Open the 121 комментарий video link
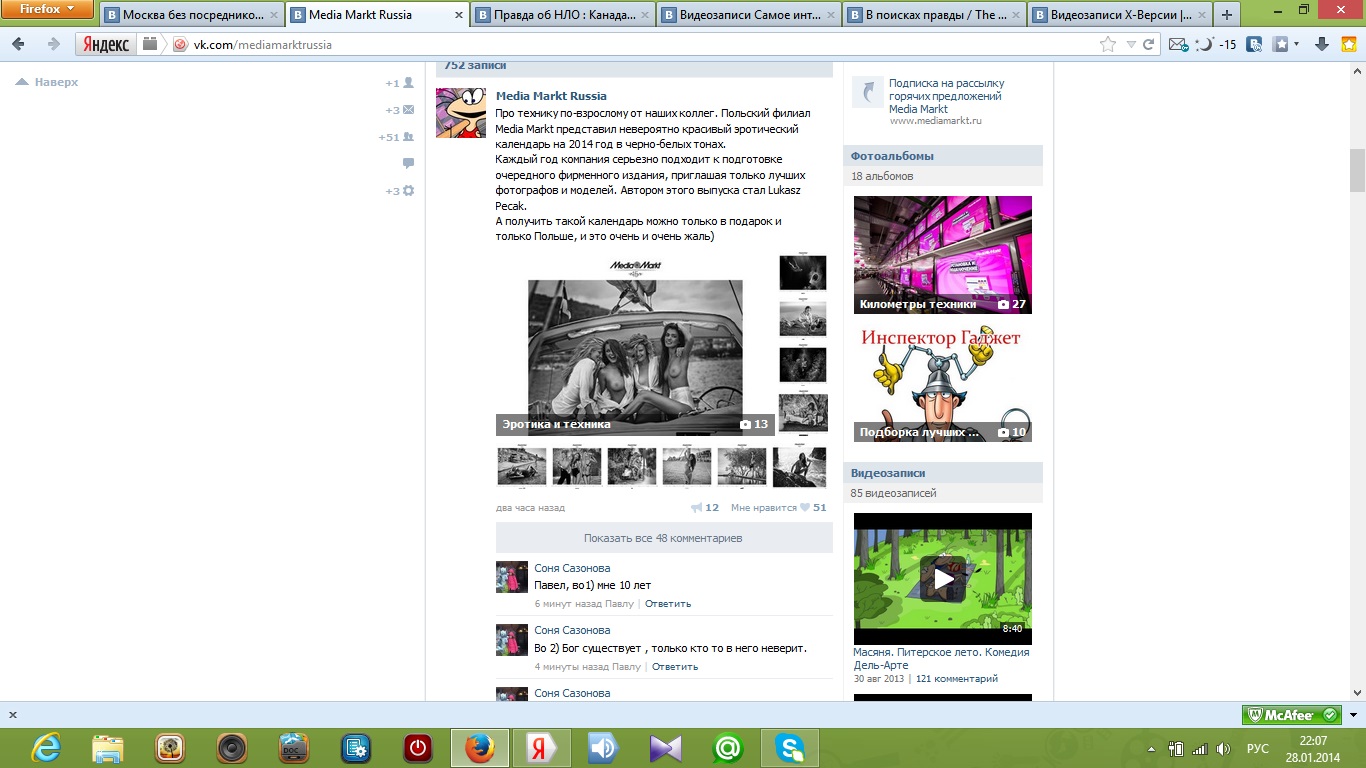Viewport: 1366px width, 768px height. [957, 679]
